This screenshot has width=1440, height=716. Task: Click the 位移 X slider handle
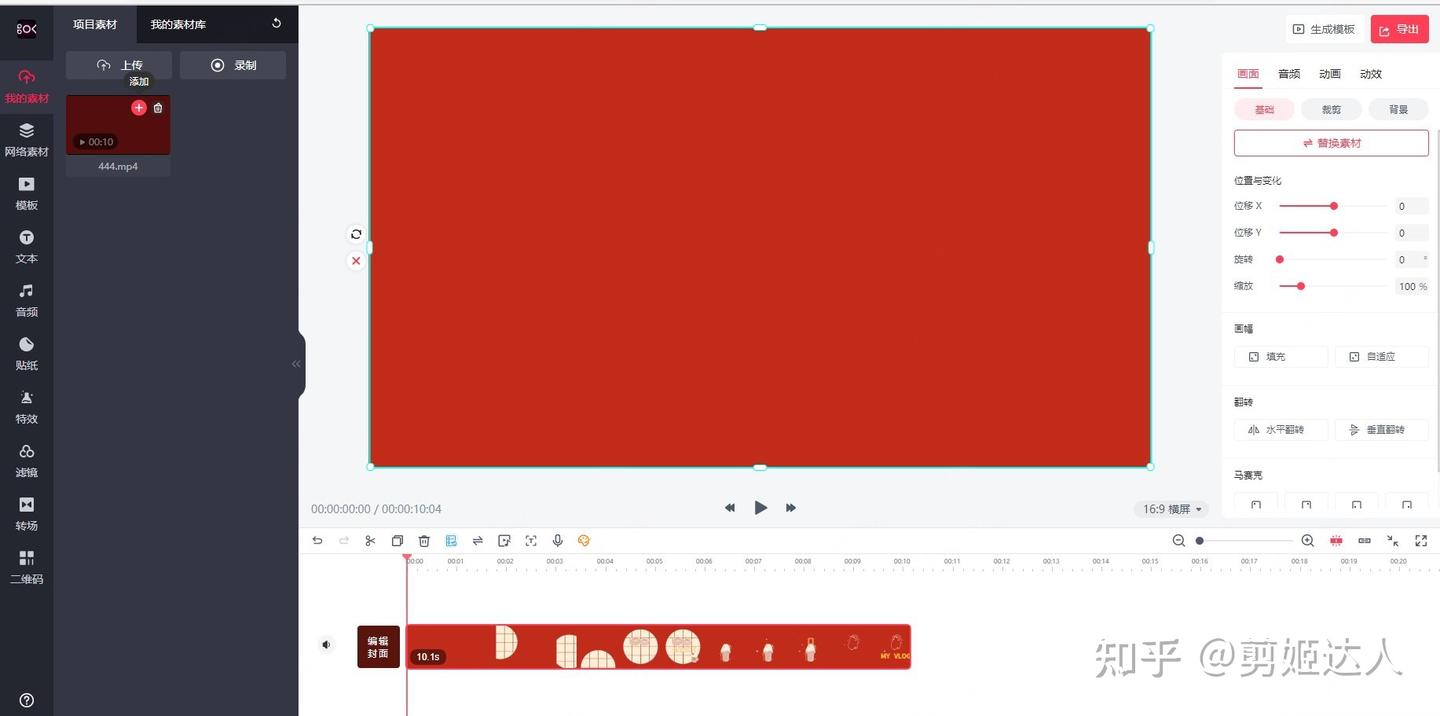point(1334,206)
